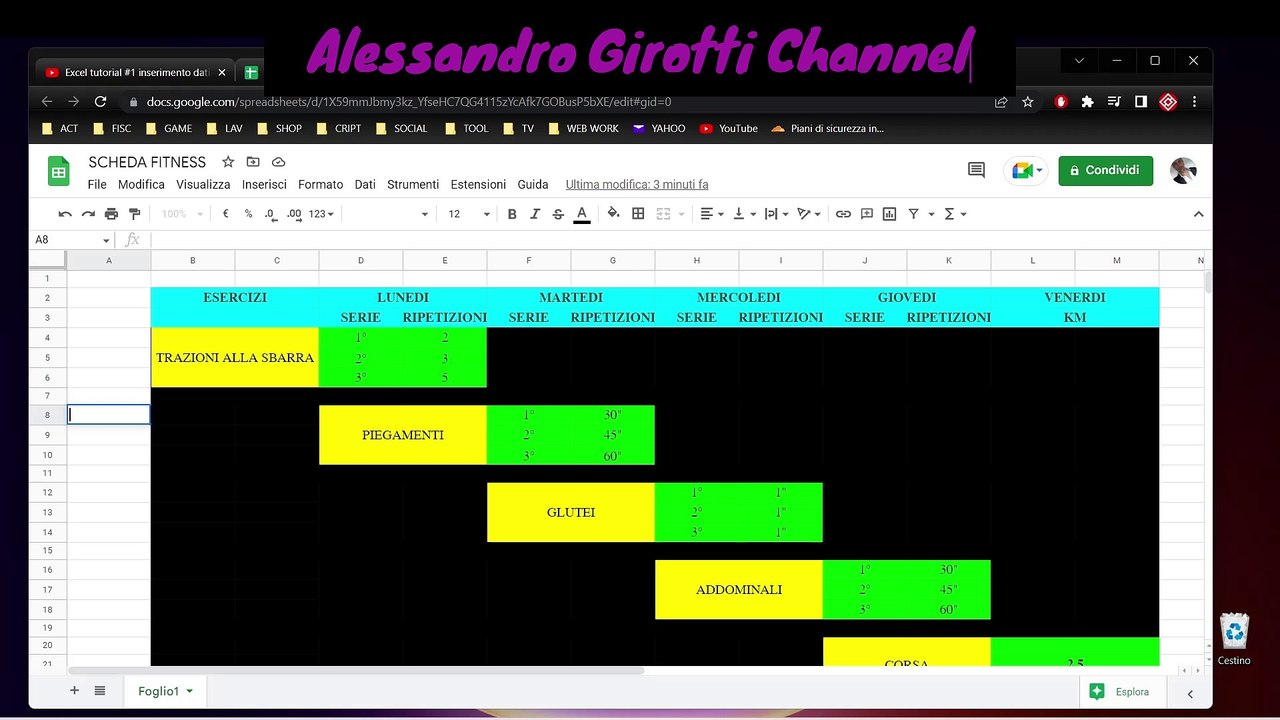Image resolution: width=1280 pixels, height=720 pixels.
Task: Decrease decimal places
Action: point(270,214)
